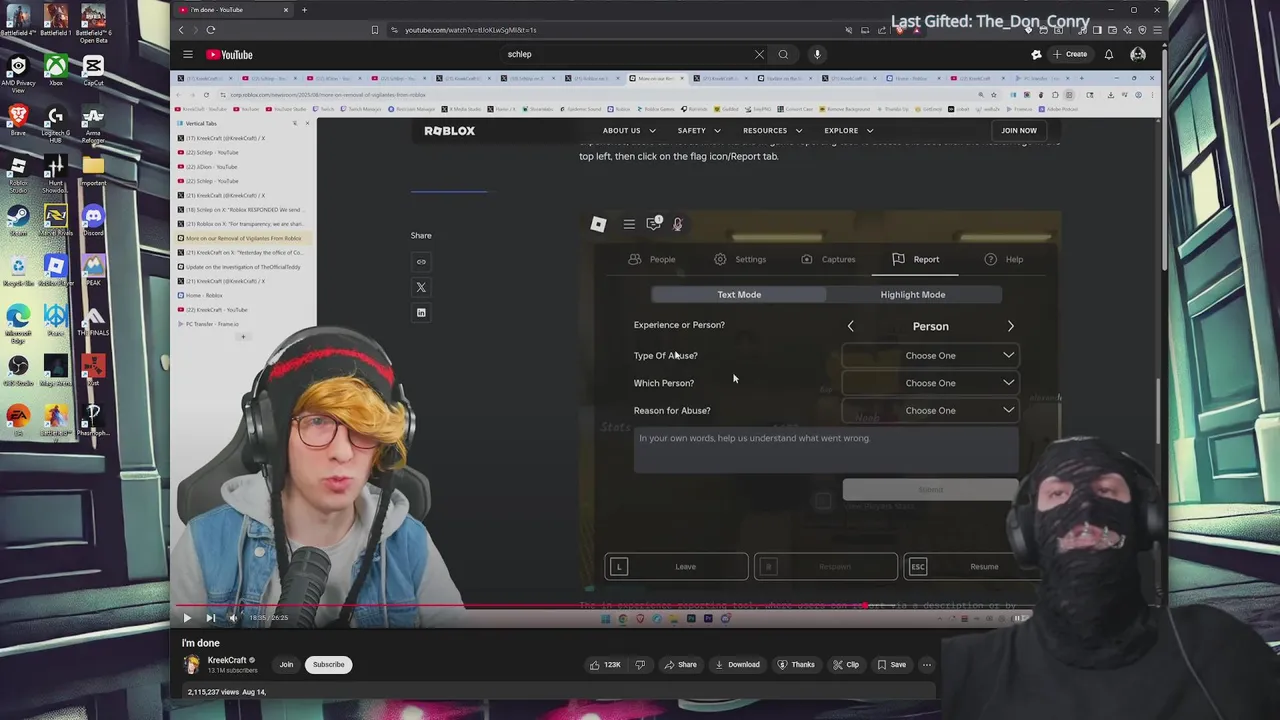This screenshot has height=720, width=1280.
Task: Open Brave desktop shortcut
Action: (x=17, y=120)
